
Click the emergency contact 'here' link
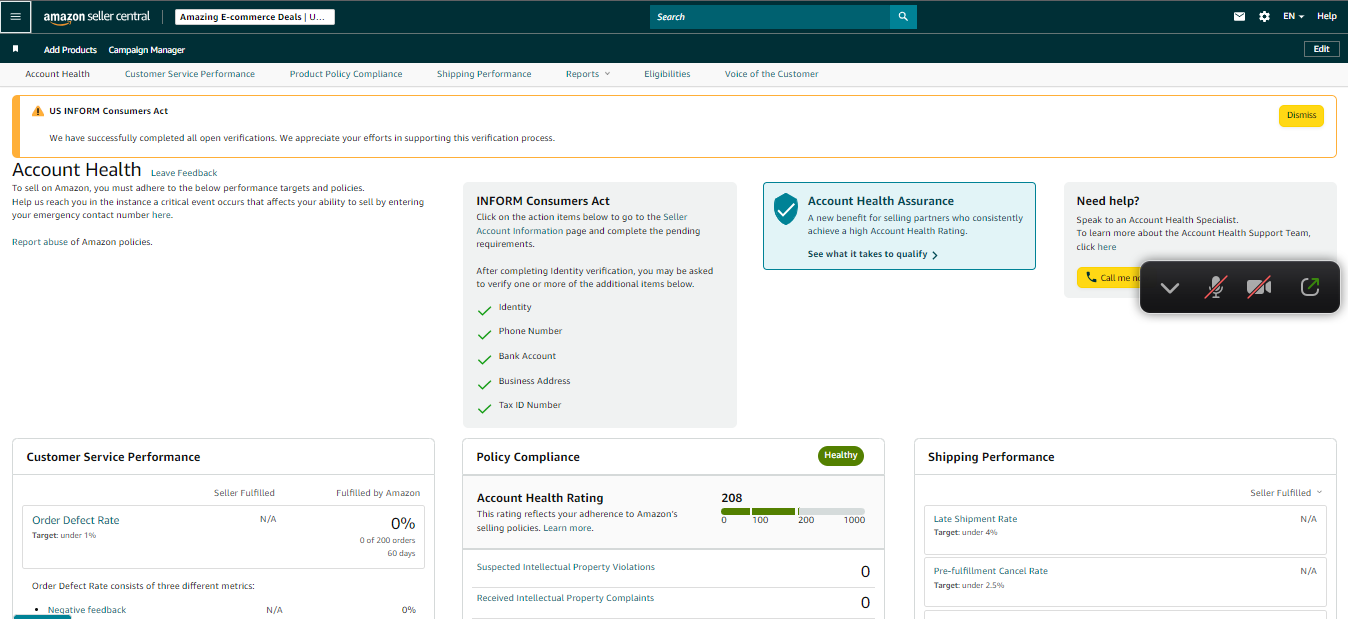click(161, 215)
